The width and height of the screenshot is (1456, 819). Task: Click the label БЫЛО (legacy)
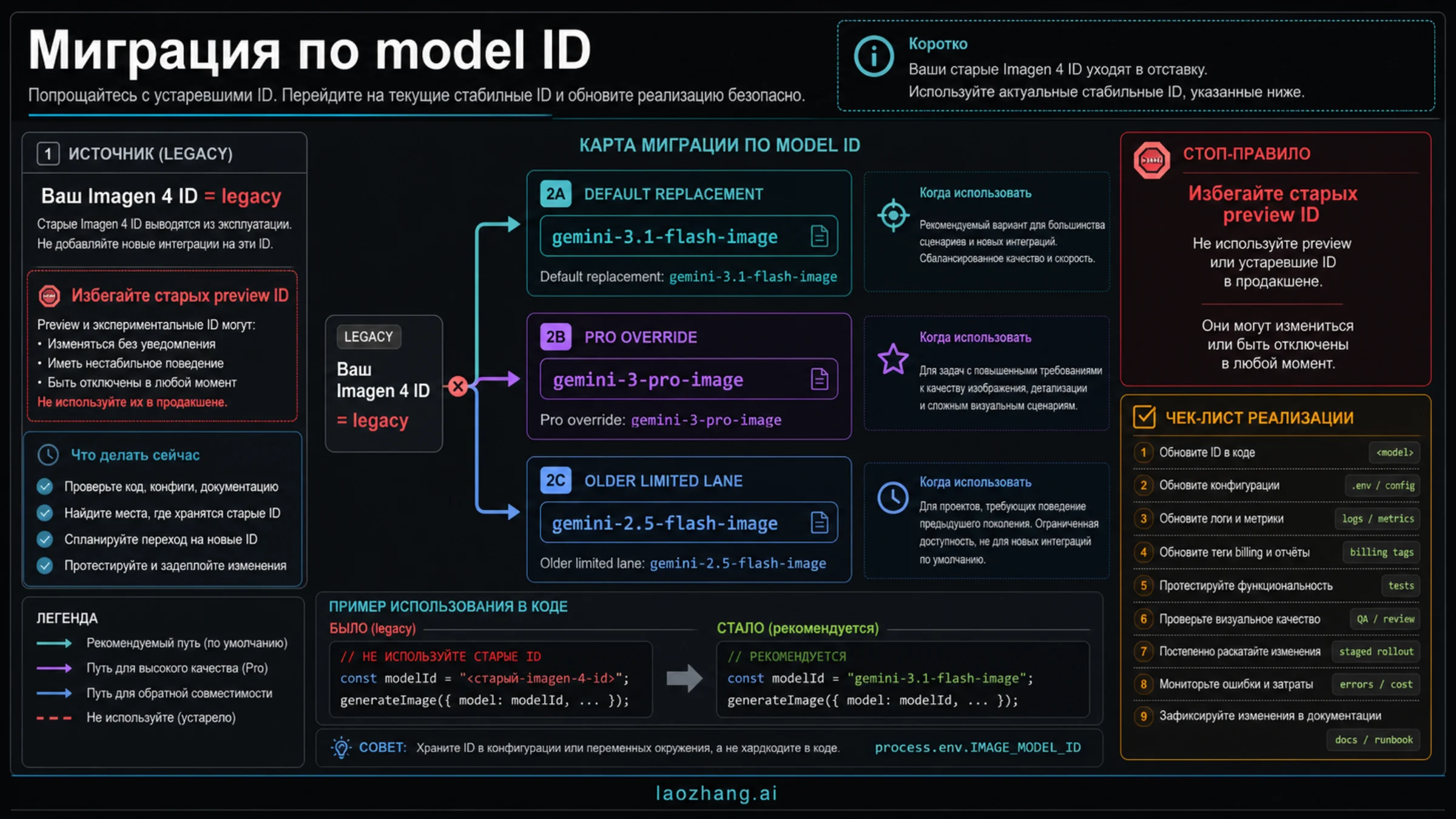[372, 629]
